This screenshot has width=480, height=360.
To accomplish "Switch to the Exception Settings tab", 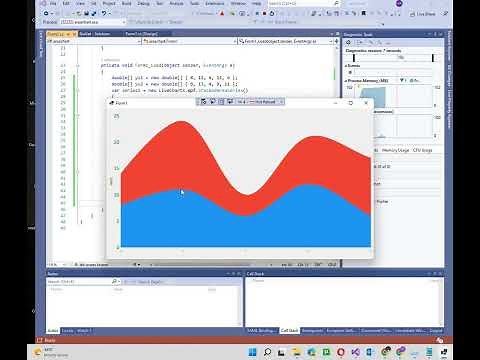I will 341,331.
